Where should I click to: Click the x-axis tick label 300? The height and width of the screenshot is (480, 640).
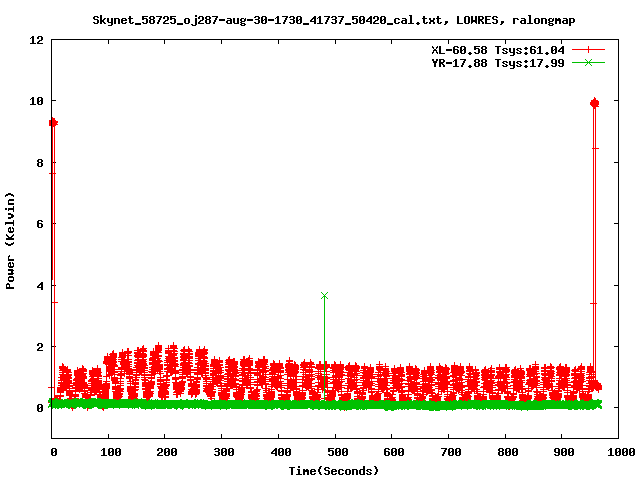tap(224, 452)
